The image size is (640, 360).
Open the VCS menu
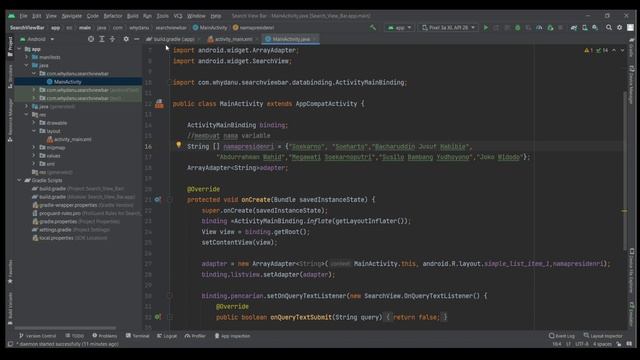pyautogui.click(x=178, y=16)
